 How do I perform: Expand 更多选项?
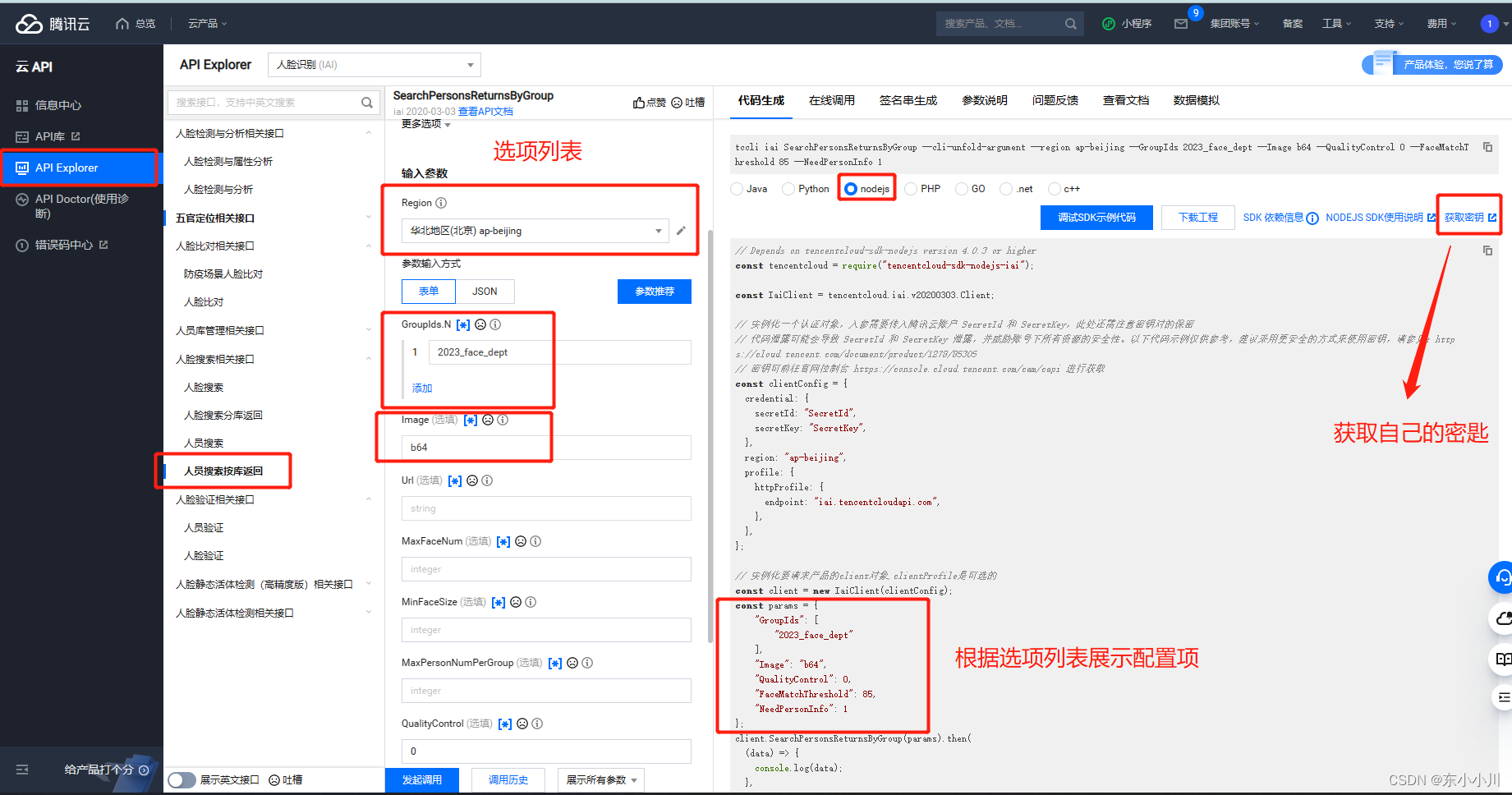(425, 124)
